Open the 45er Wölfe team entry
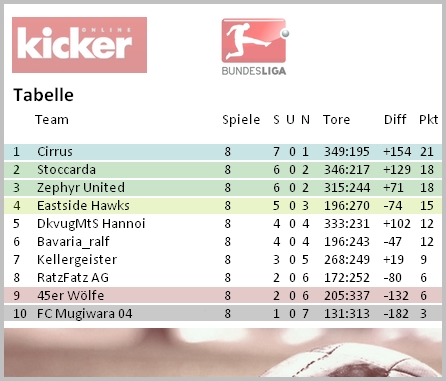Image resolution: width=446 pixels, height=381 pixels. point(70,296)
